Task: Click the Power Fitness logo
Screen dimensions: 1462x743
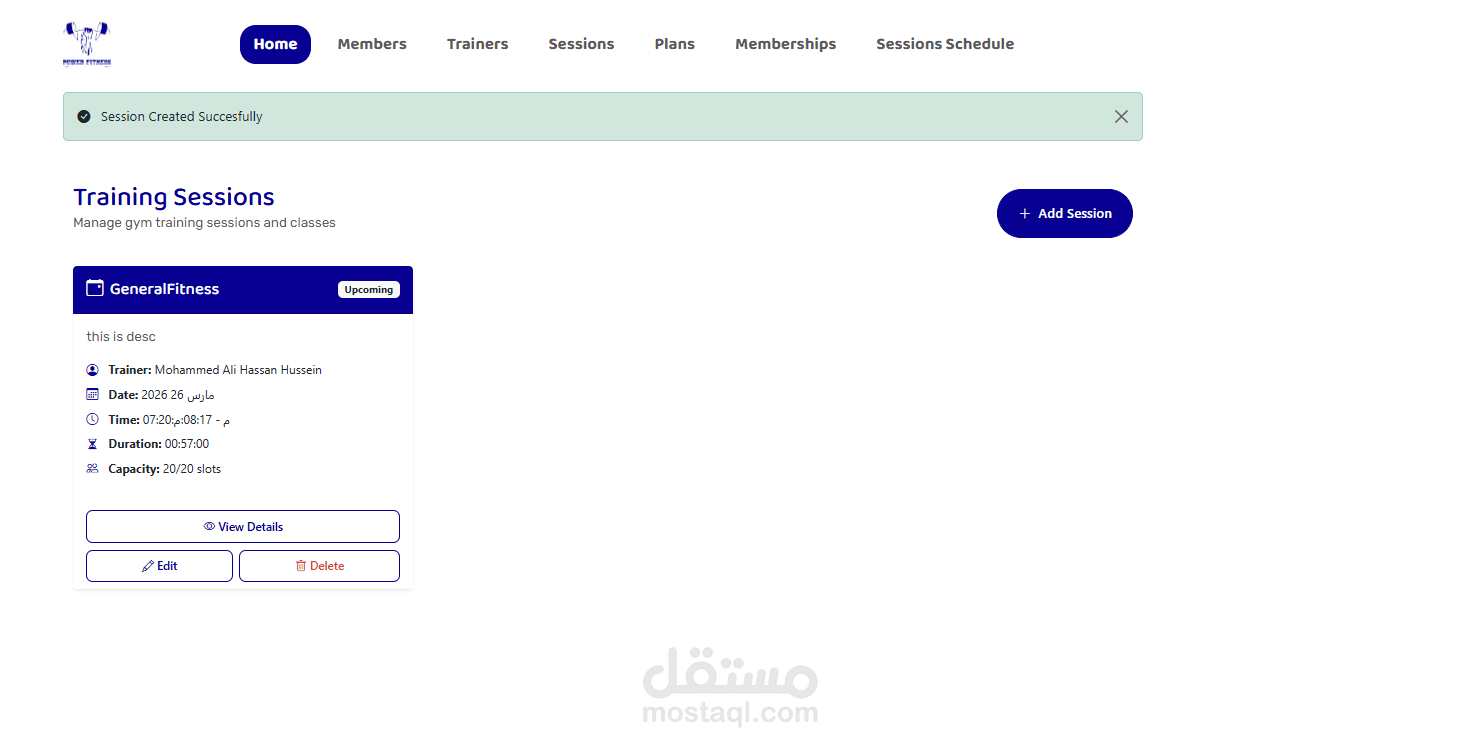Action: 87,44
